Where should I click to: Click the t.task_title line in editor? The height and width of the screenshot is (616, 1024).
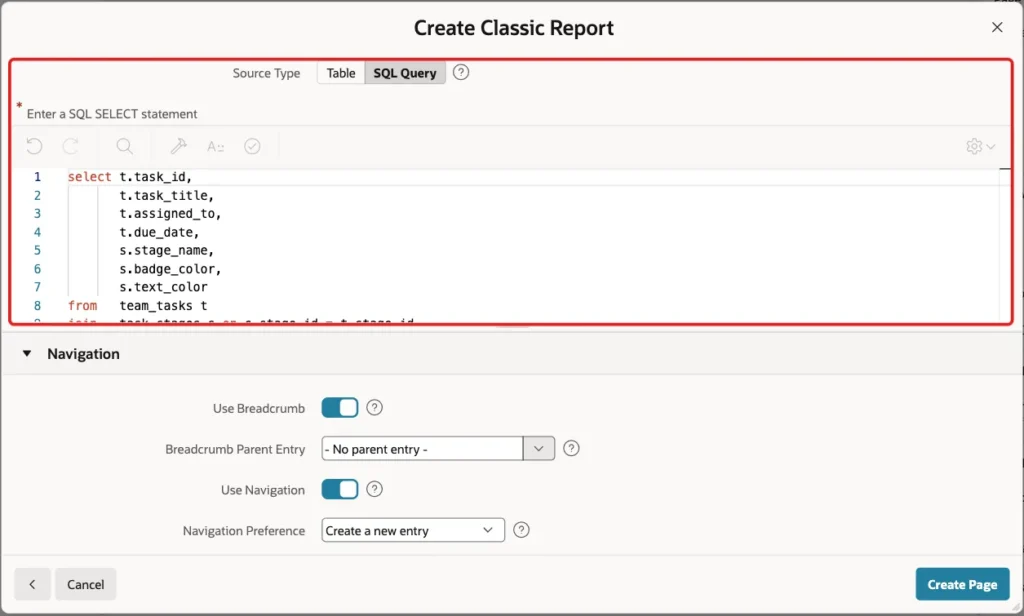167,195
